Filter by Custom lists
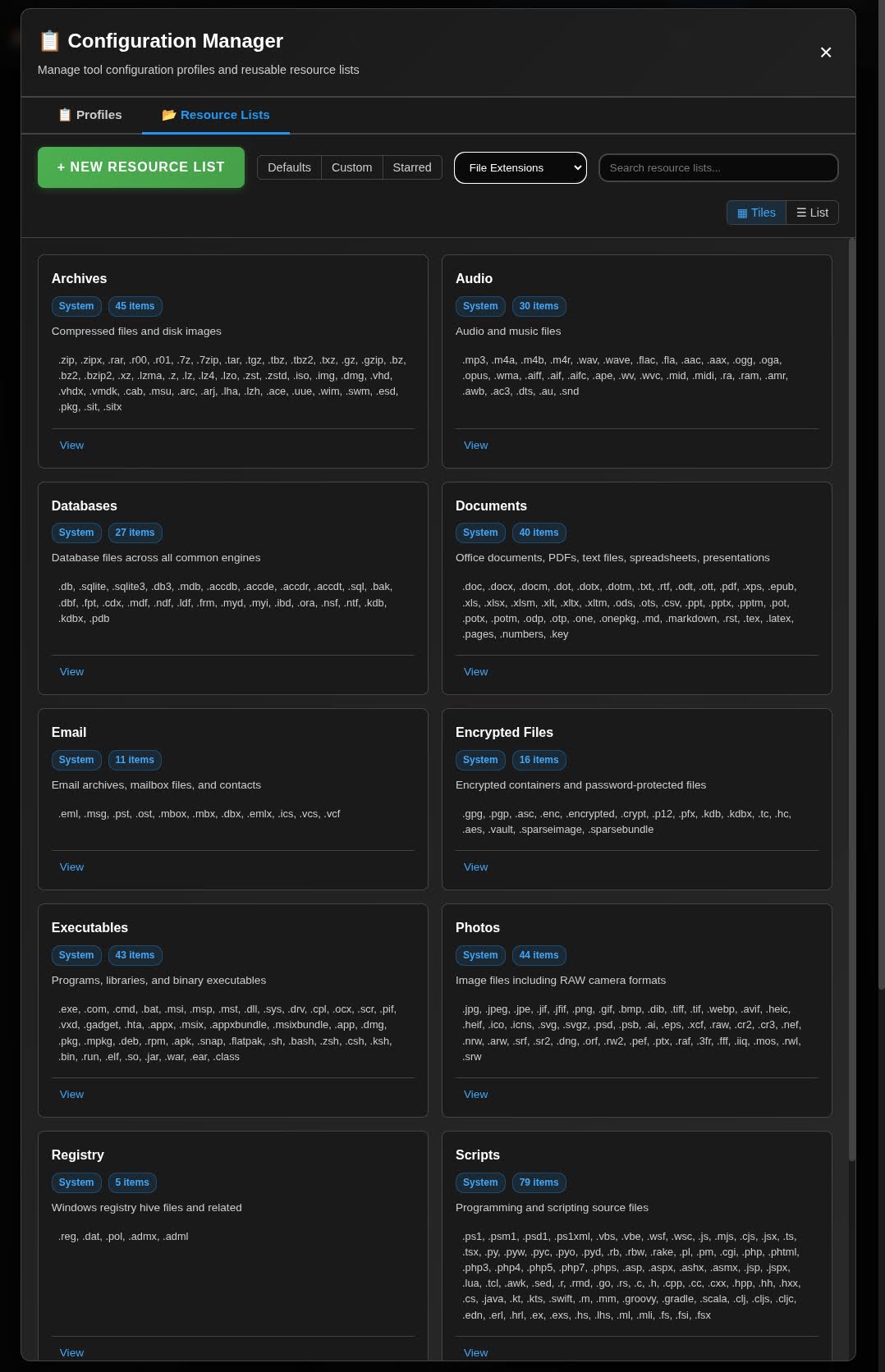Screen dimensions: 885x1372 click(351, 167)
